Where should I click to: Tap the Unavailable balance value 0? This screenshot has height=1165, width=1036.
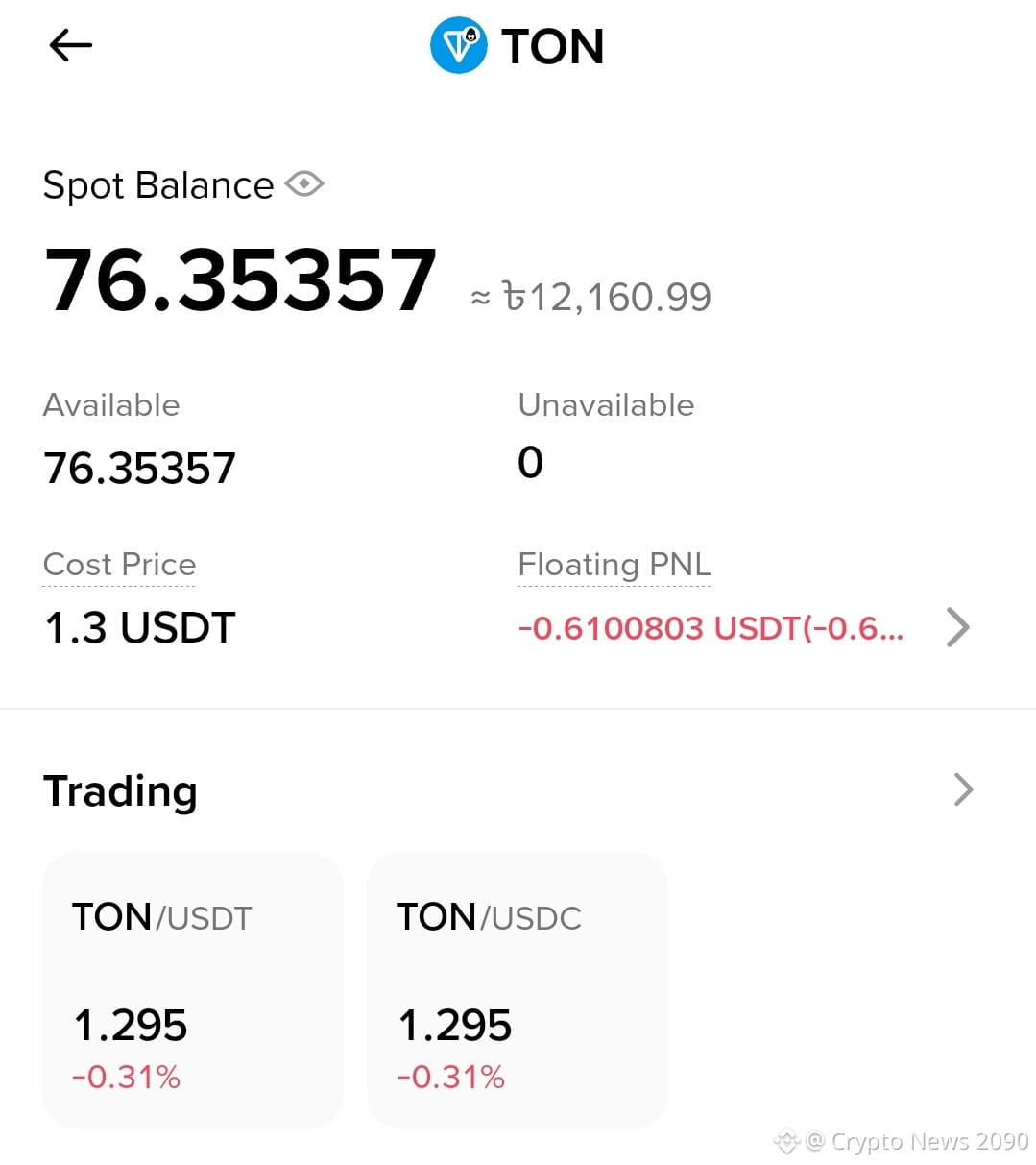(x=531, y=463)
